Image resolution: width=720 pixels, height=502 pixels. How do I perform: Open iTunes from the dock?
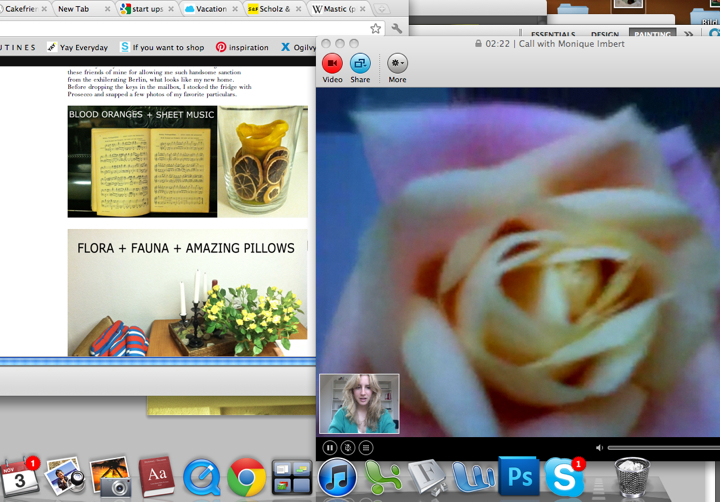click(x=337, y=477)
